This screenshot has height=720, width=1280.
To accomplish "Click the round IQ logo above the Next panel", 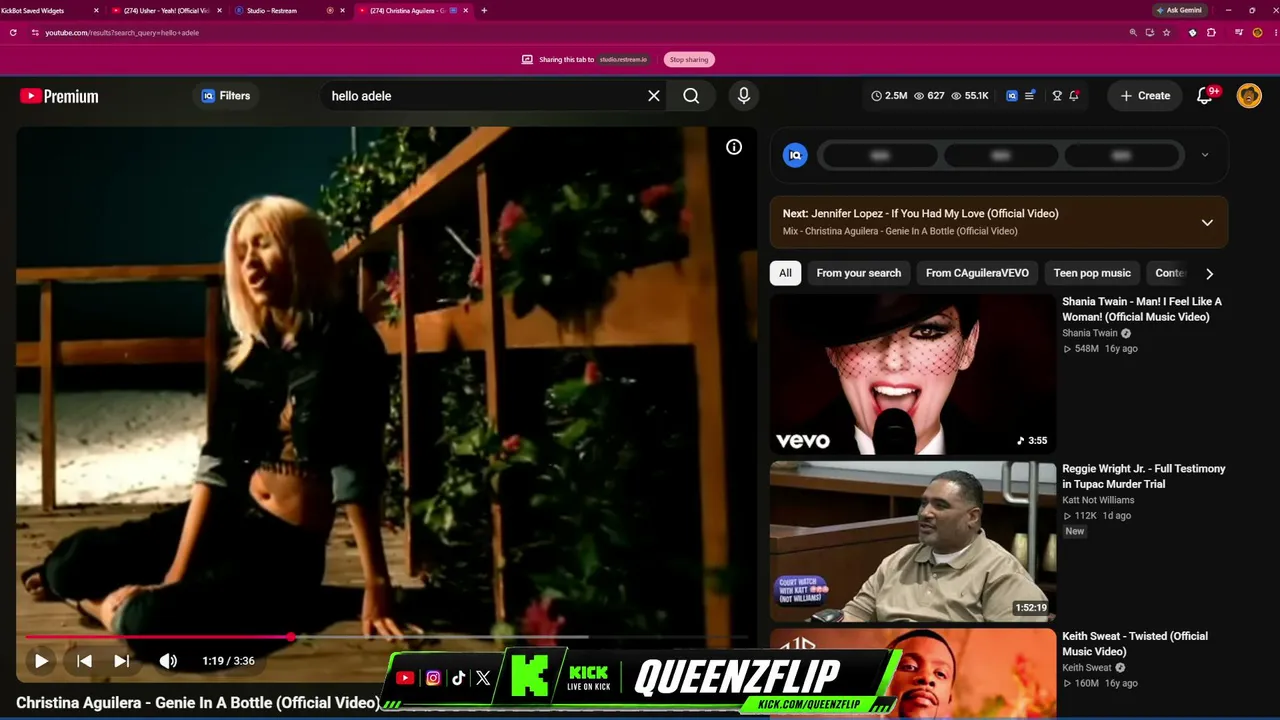I will coord(795,155).
